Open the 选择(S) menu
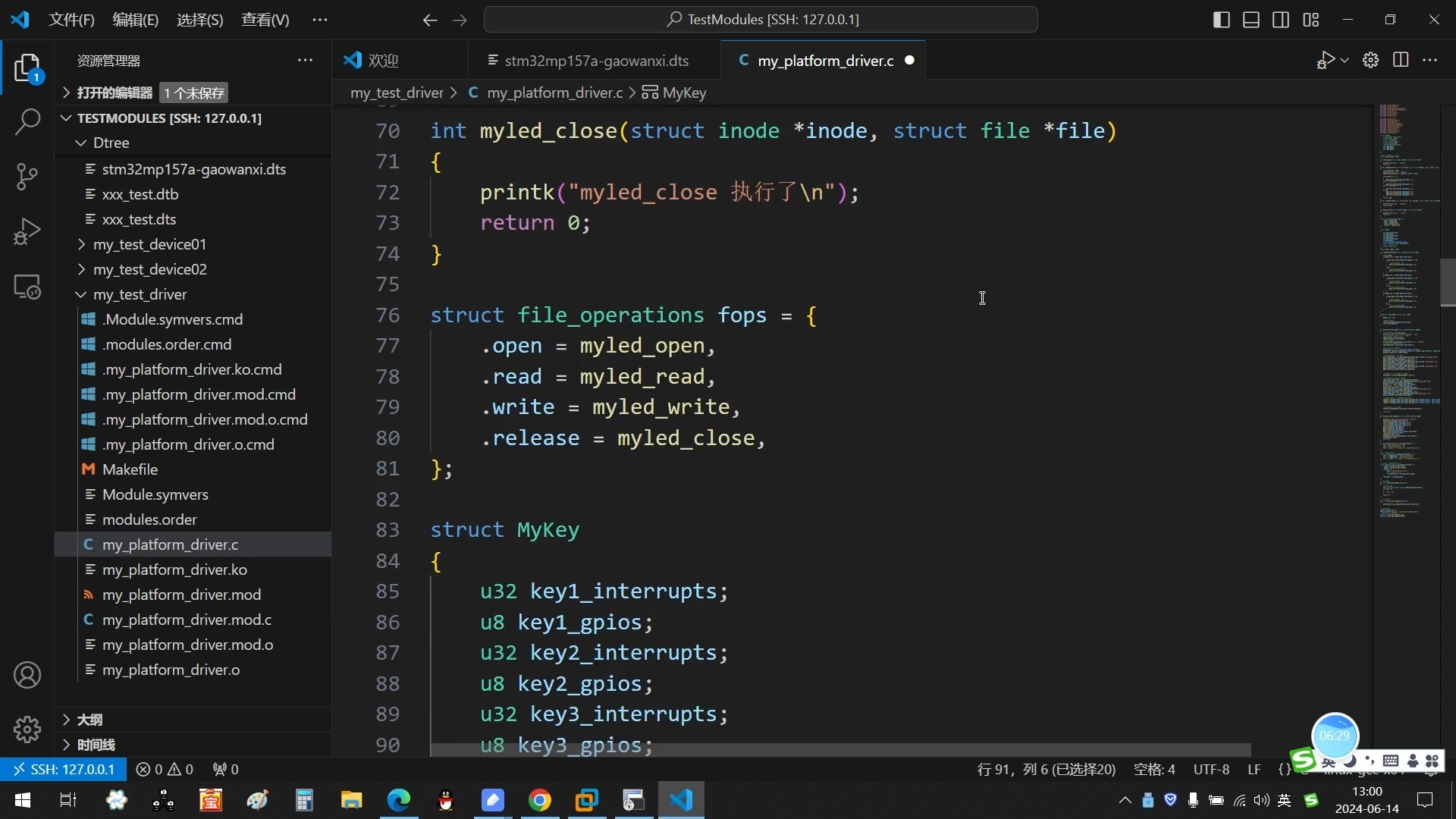 (200, 20)
